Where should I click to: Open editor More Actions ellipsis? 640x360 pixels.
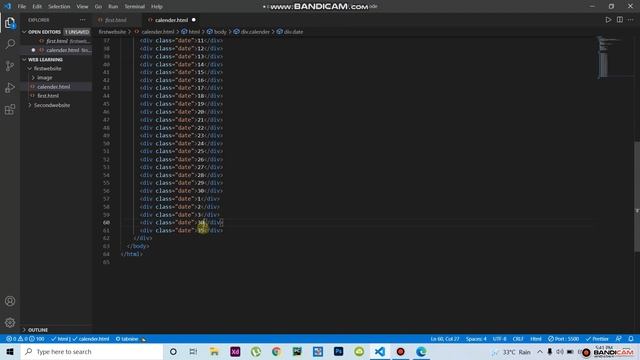pyautogui.click(x=631, y=20)
